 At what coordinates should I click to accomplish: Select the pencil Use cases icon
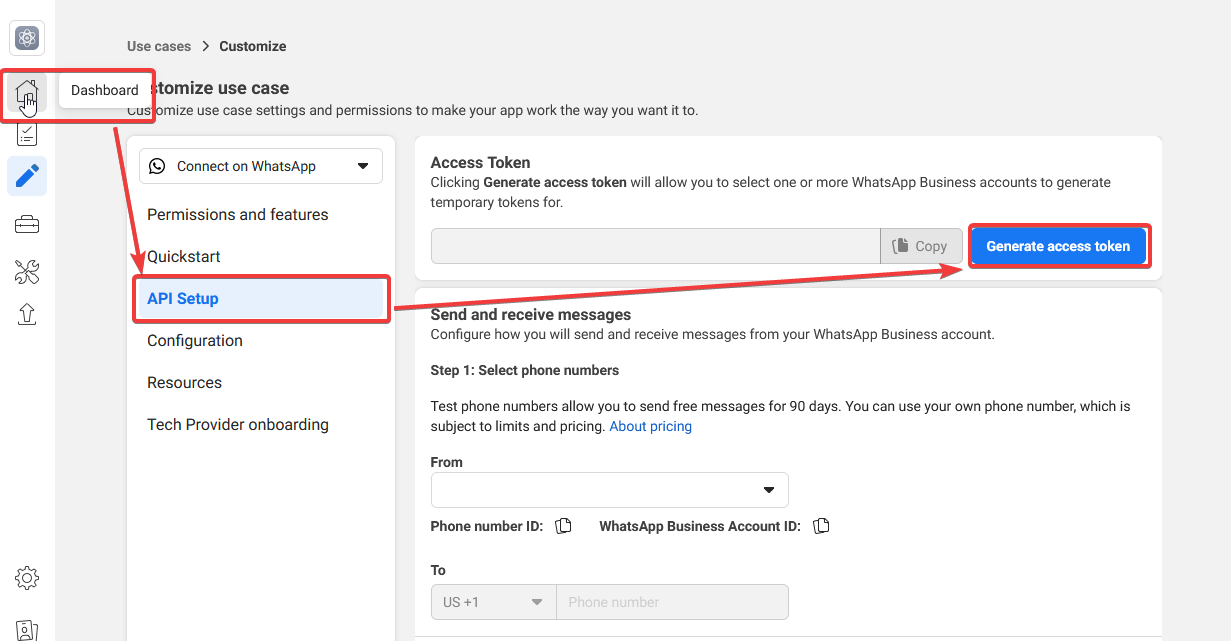click(27, 176)
